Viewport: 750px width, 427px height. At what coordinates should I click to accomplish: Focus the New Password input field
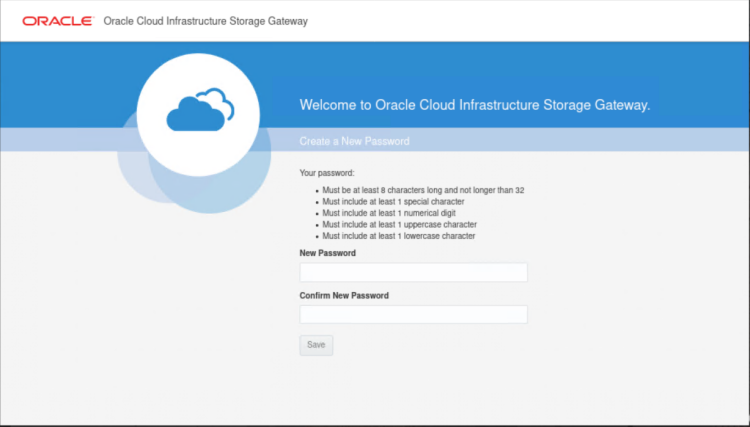point(413,273)
